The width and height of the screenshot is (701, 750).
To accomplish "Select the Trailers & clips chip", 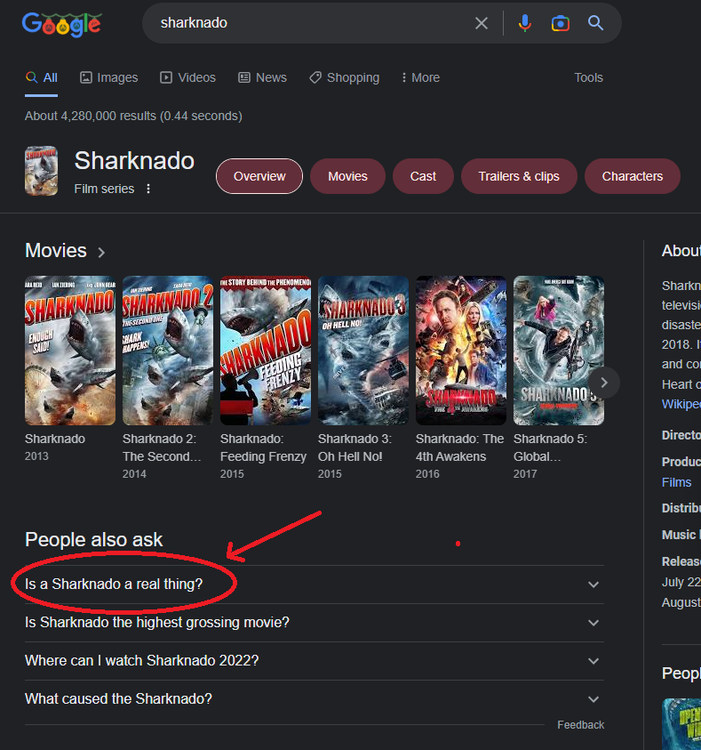I will pos(519,176).
